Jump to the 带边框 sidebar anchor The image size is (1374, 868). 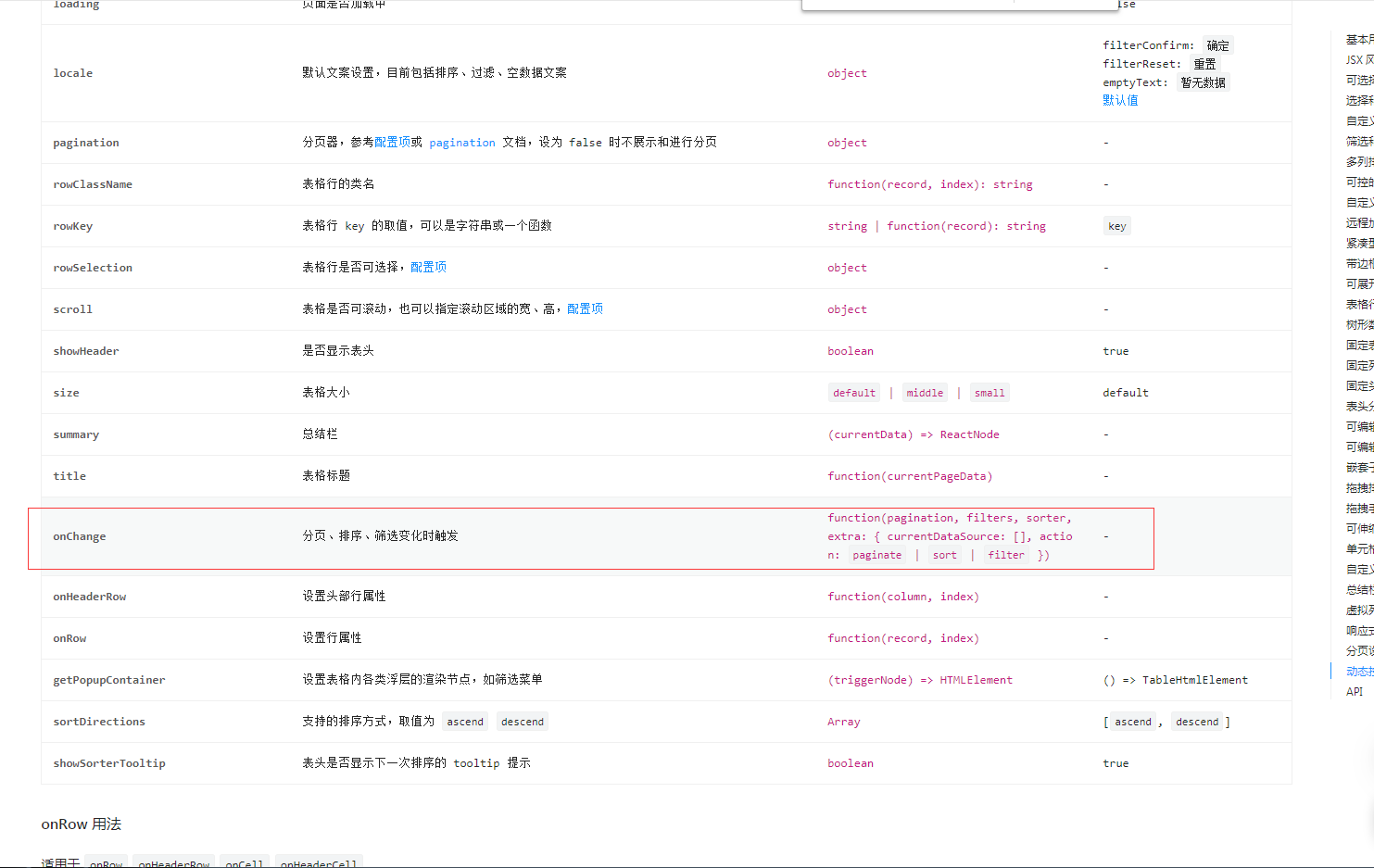click(1359, 263)
